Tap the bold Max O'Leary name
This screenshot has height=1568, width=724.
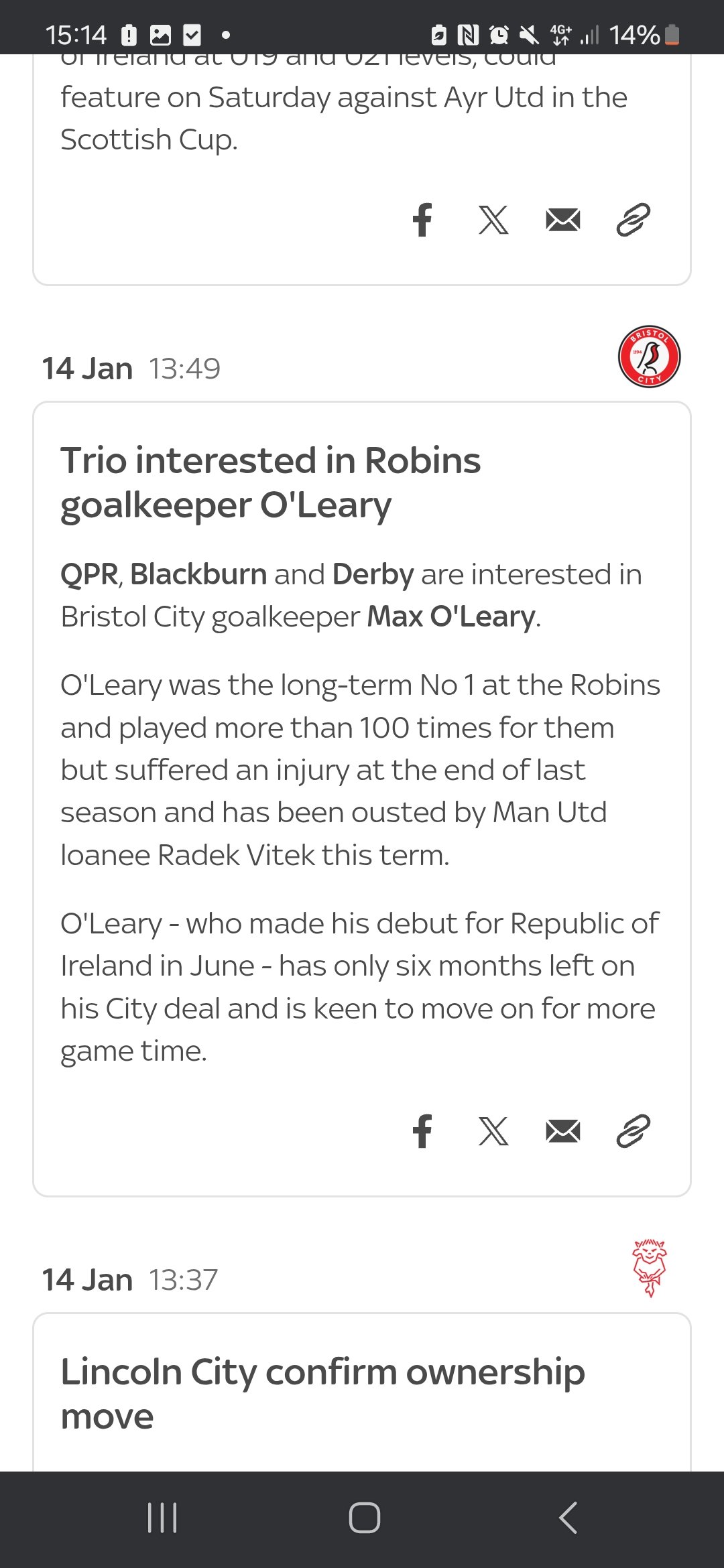[x=451, y=616]
